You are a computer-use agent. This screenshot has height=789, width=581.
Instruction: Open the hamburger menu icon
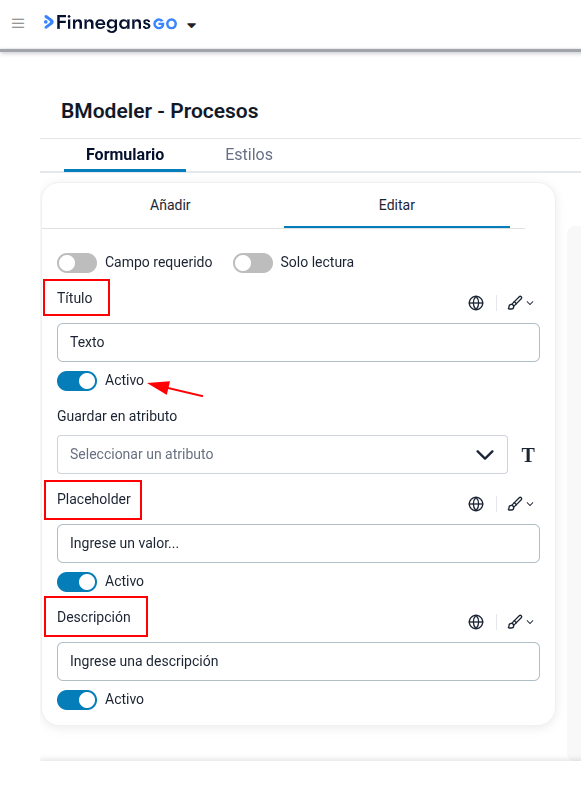18,23
